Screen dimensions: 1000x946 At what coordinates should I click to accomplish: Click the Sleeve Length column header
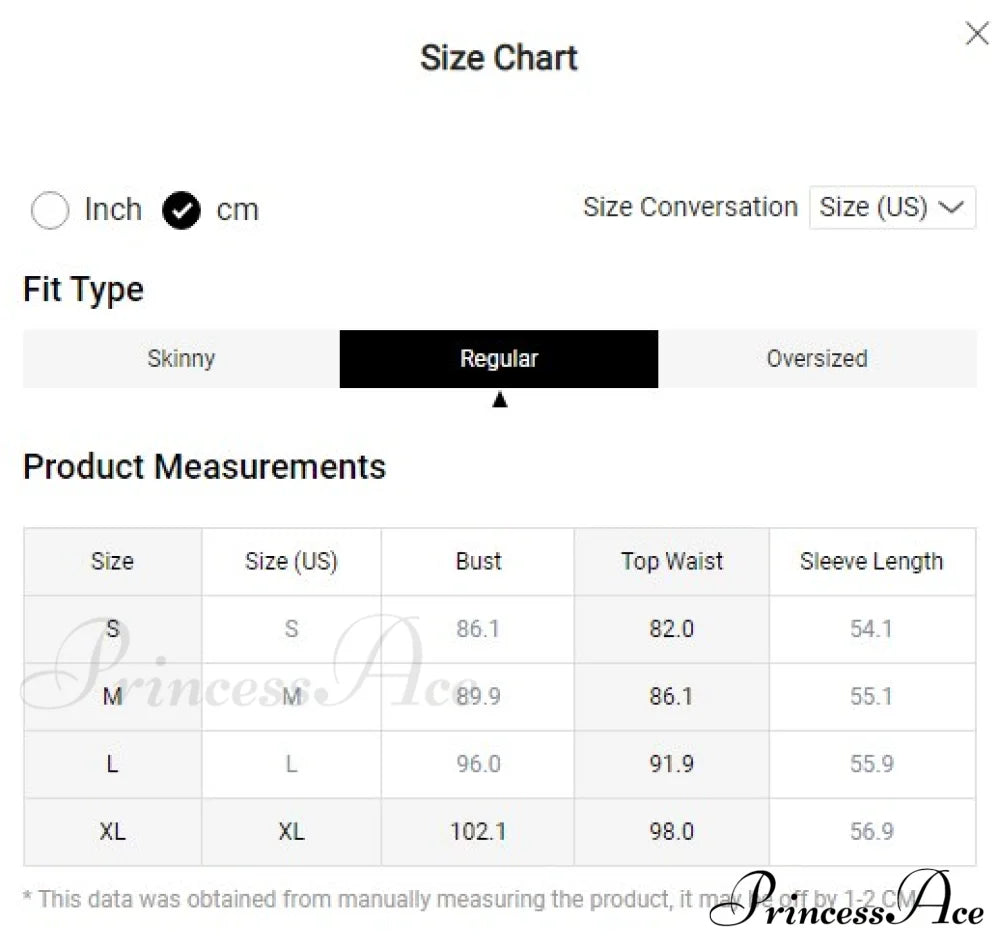(x=871, y=562)
